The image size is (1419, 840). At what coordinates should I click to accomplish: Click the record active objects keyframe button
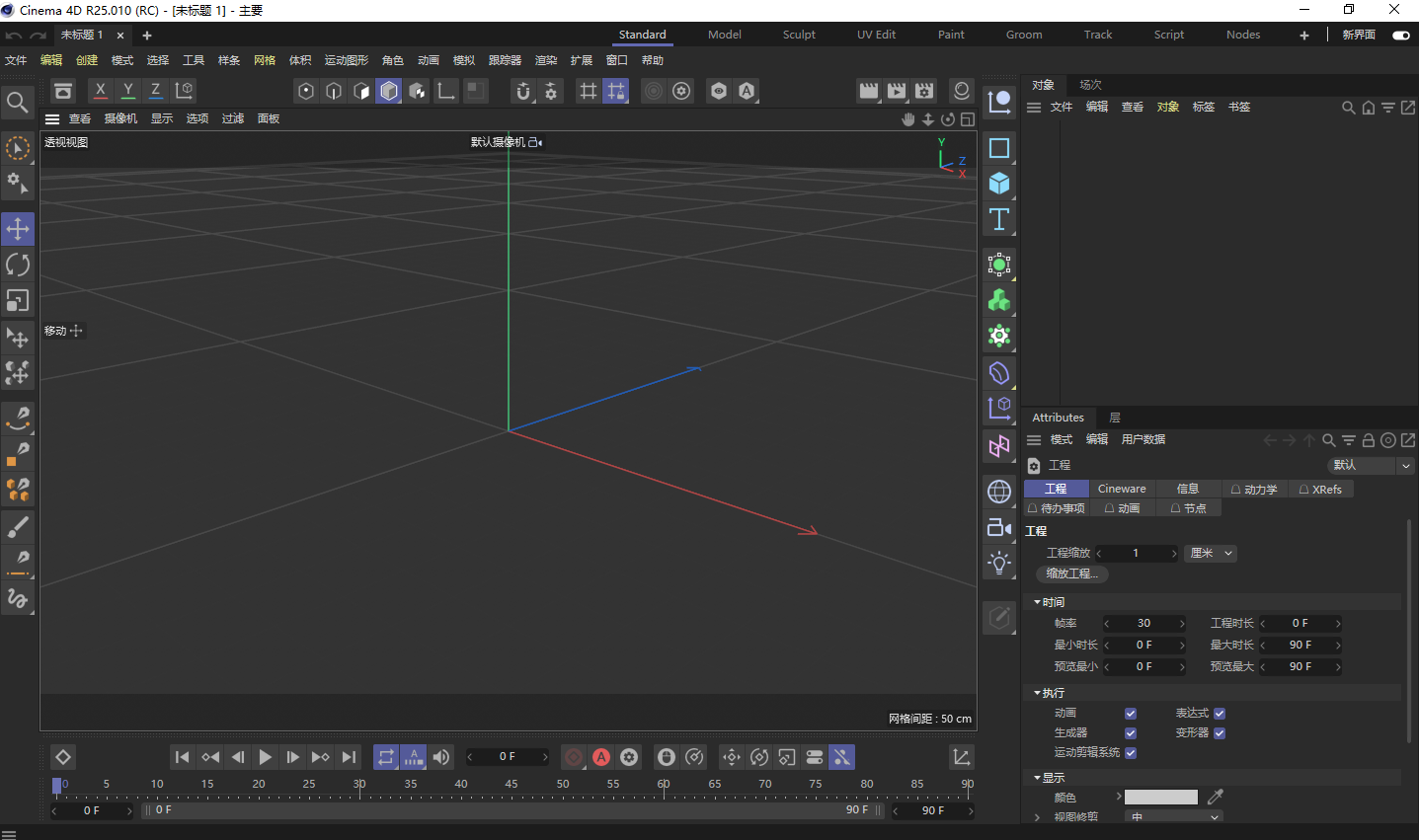click(574, 757)
